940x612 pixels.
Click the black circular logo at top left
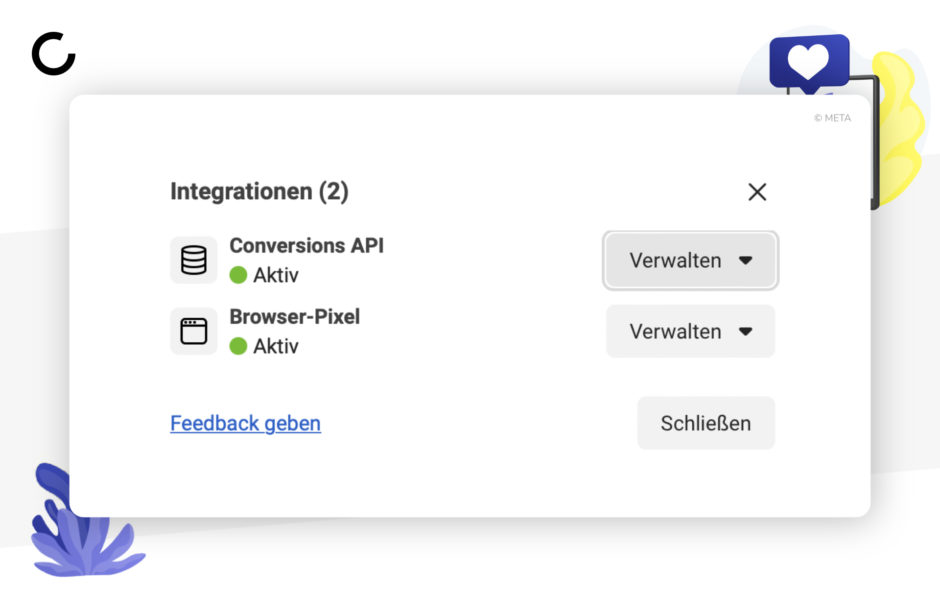click(53, 53)
